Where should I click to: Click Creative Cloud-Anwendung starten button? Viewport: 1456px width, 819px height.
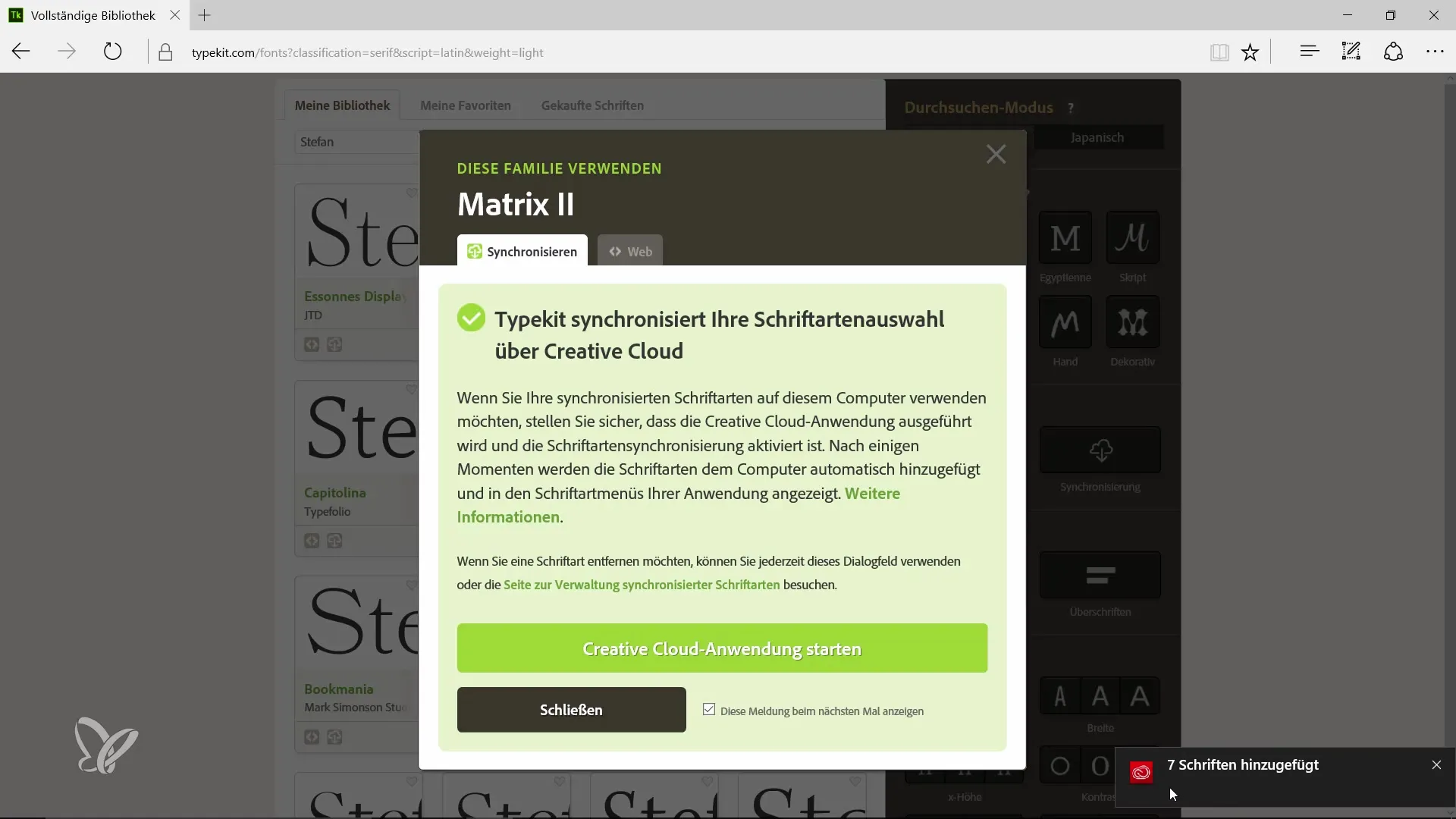pos(722,648)
